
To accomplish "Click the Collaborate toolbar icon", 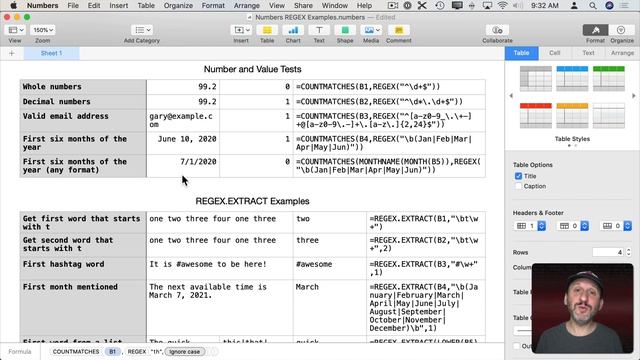I will (497, 30).
